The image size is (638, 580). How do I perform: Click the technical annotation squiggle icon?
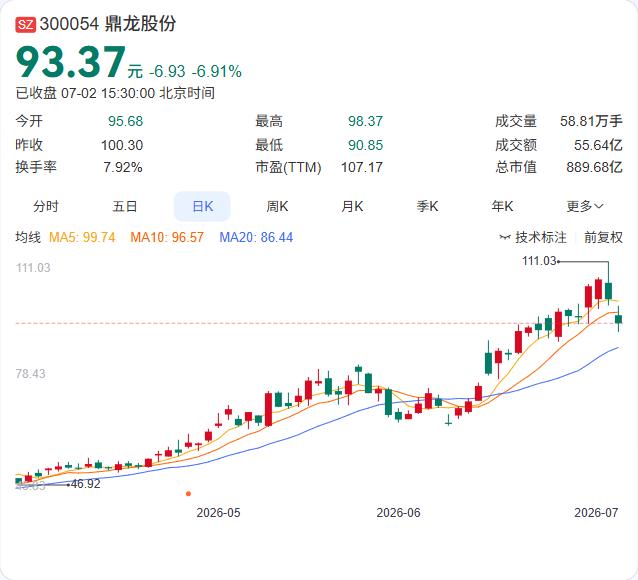pyautogui.click(x=505, y=237)
